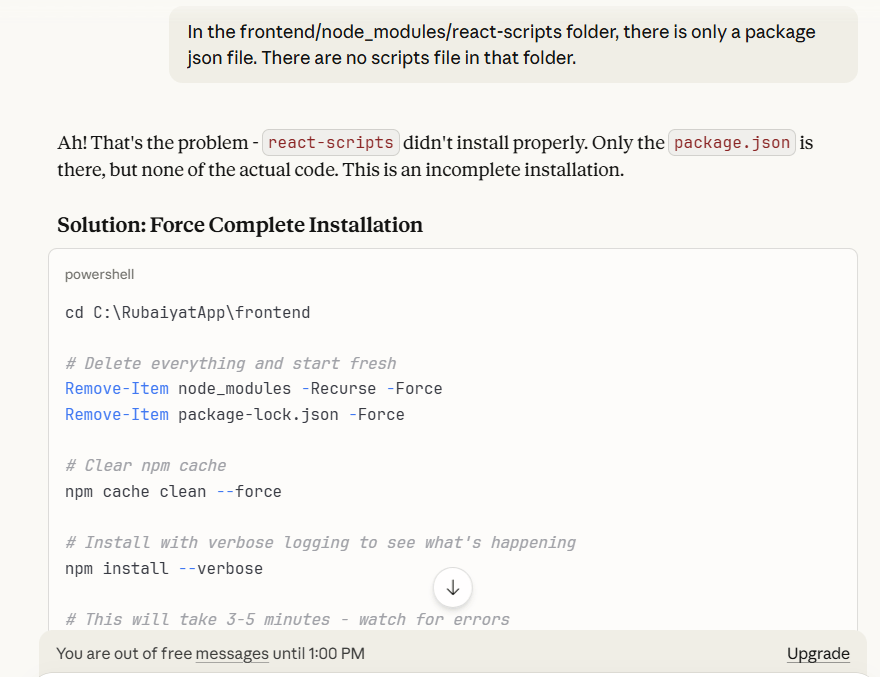Open the Upgrade link
This screenshot has height=677, width=880.
[x=818, y=654]
